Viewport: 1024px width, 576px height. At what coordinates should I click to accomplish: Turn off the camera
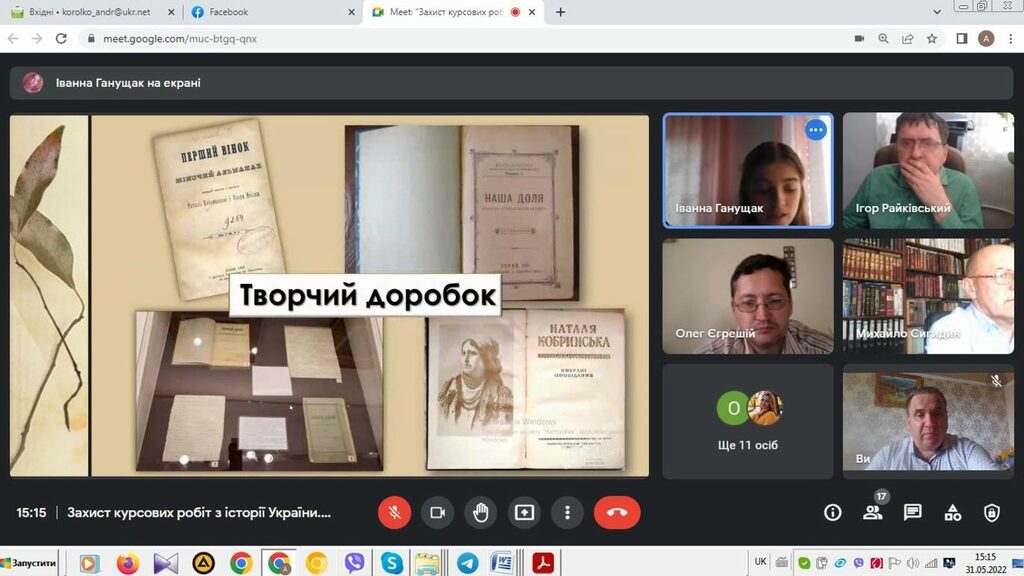pyautogui.click(x=437, y=513)
